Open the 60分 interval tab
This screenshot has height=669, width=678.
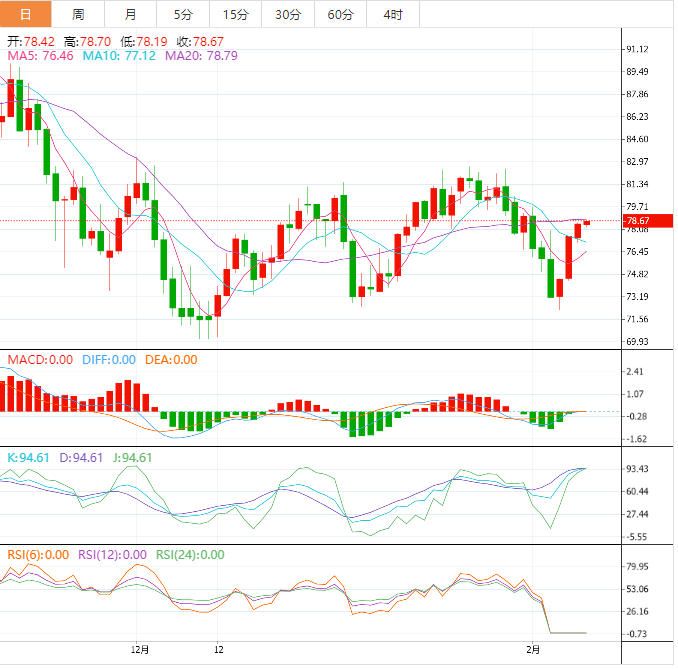pyautogui.click(x=340, y=14)
